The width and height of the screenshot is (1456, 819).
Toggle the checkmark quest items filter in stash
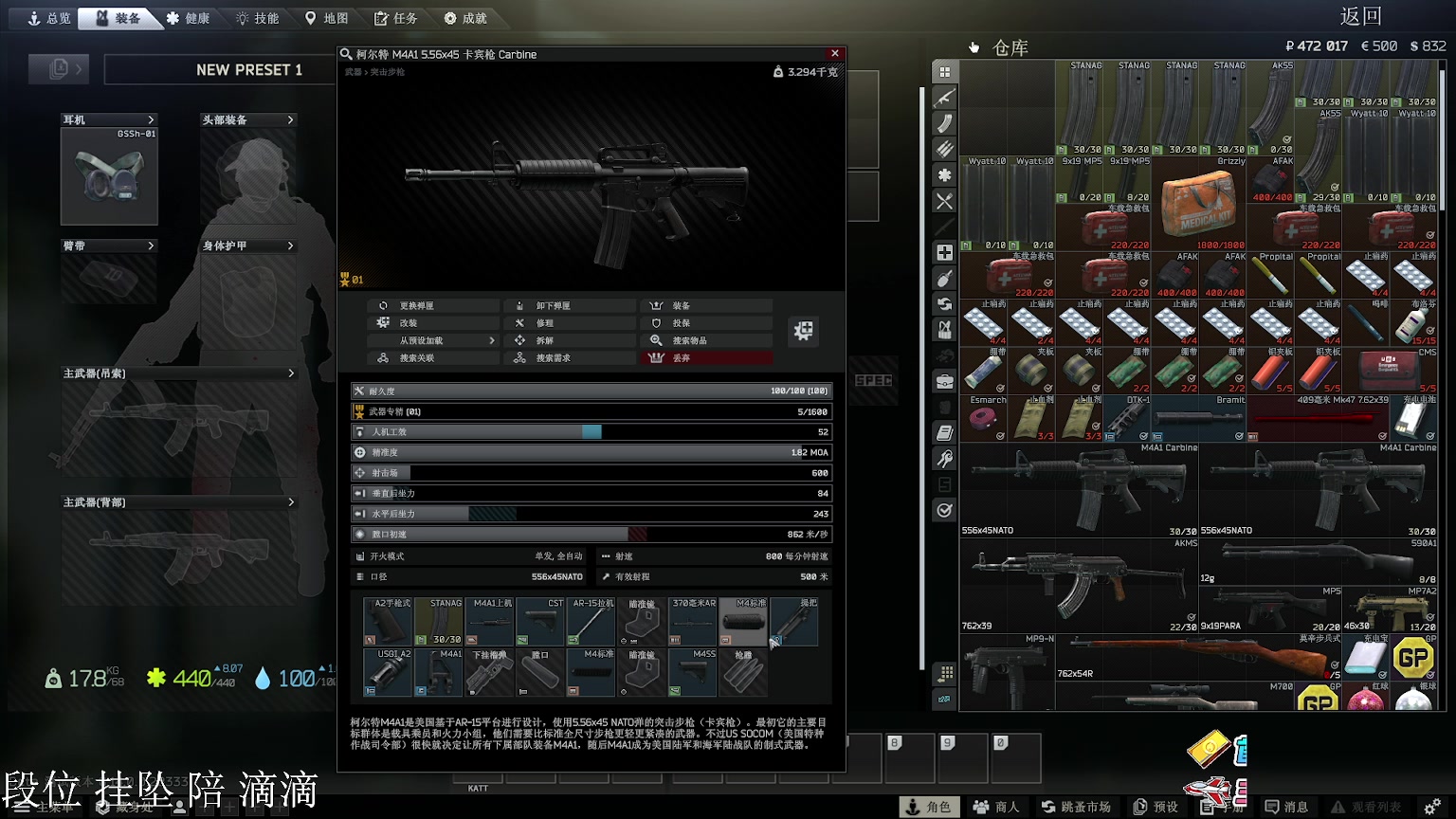pos(944,510)
